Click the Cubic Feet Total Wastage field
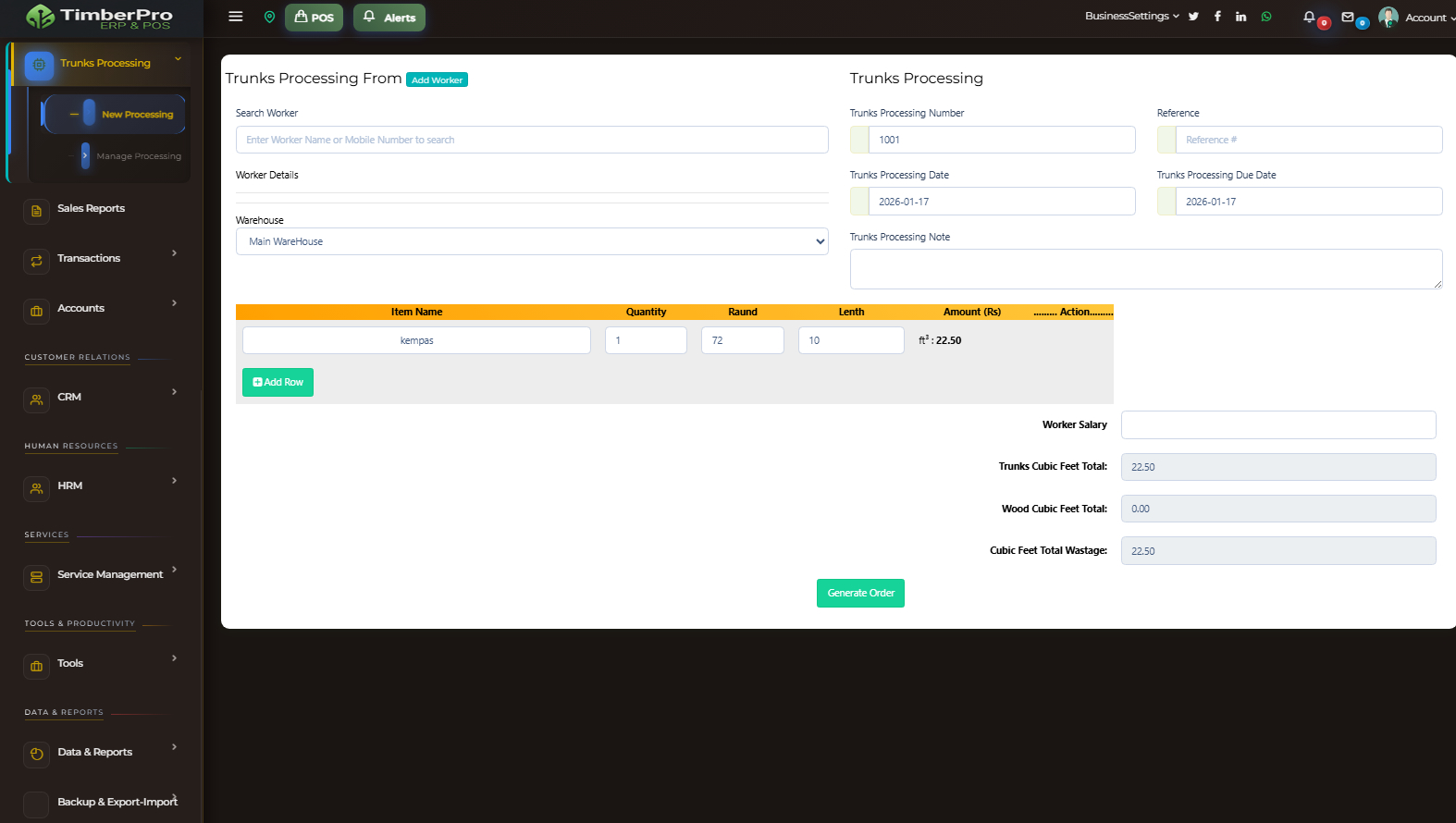The height and width of the screenshot is (823, 1456). click(x=1278, y=550)
